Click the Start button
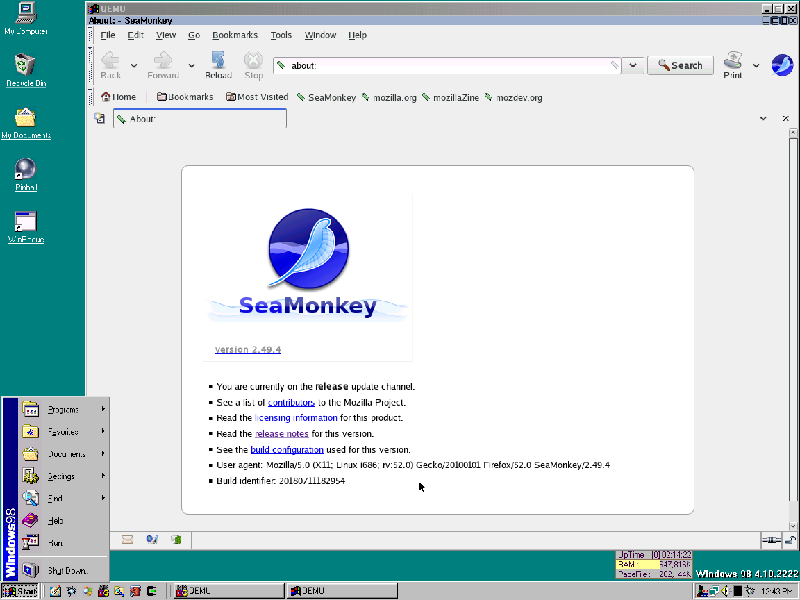The image size is (800, 600). point(20,591)
